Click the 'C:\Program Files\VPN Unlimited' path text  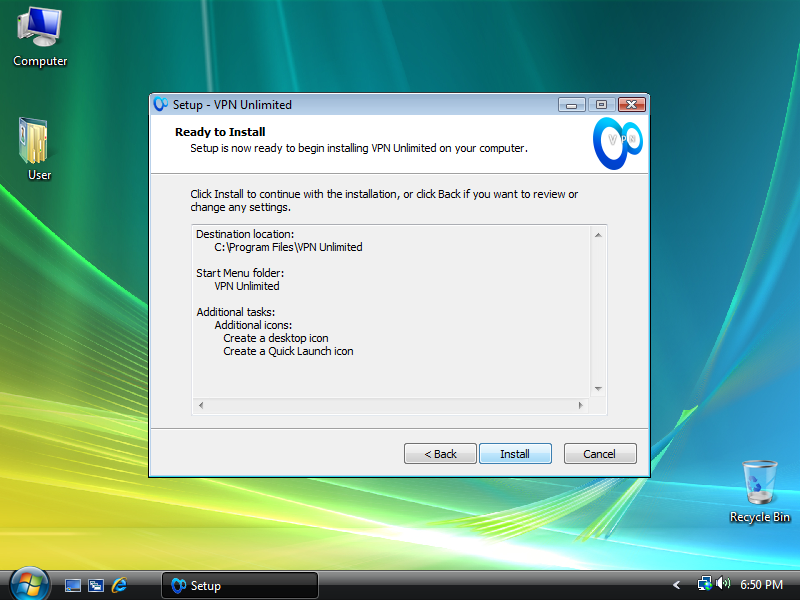click(x=288, y=247)
